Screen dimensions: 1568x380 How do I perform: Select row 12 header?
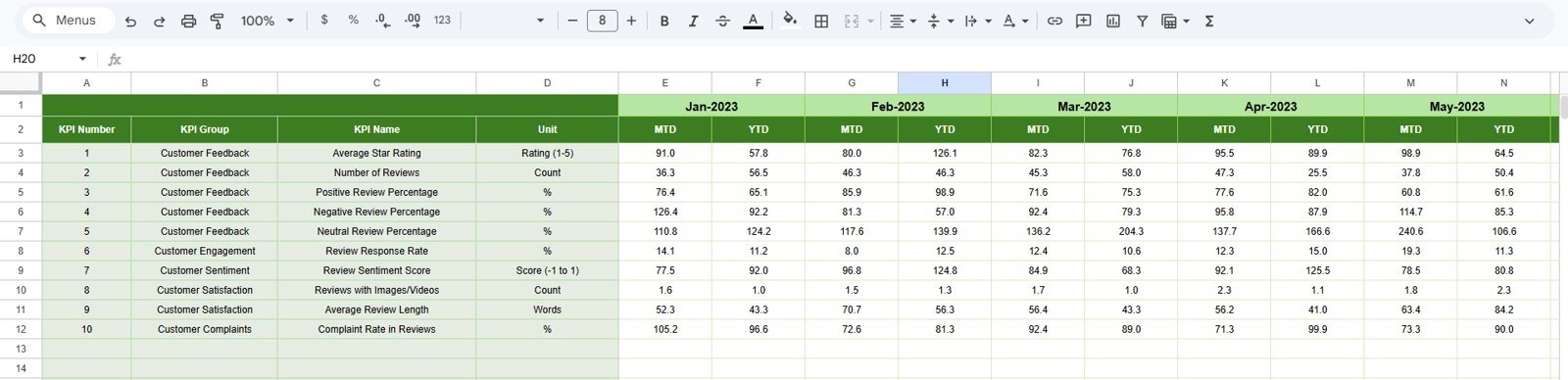point(21,329)
